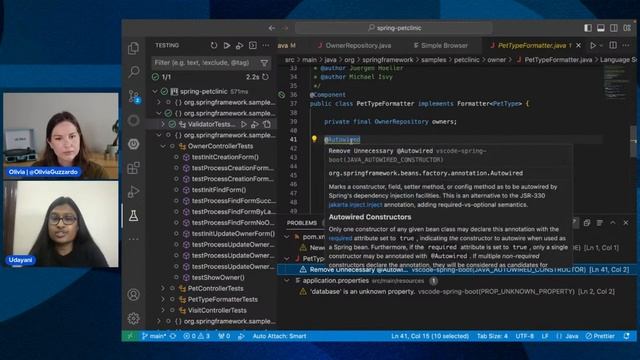This screenshot has height=360, width=640.
Task: Open the notifications bell in status bar
Action: pos(627,336)
